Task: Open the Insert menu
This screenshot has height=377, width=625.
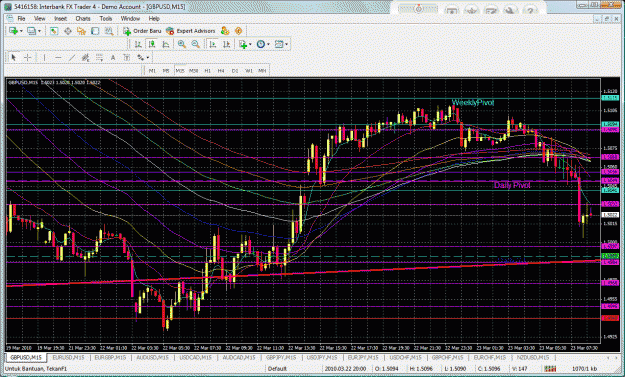Action: tap(61, 18)
